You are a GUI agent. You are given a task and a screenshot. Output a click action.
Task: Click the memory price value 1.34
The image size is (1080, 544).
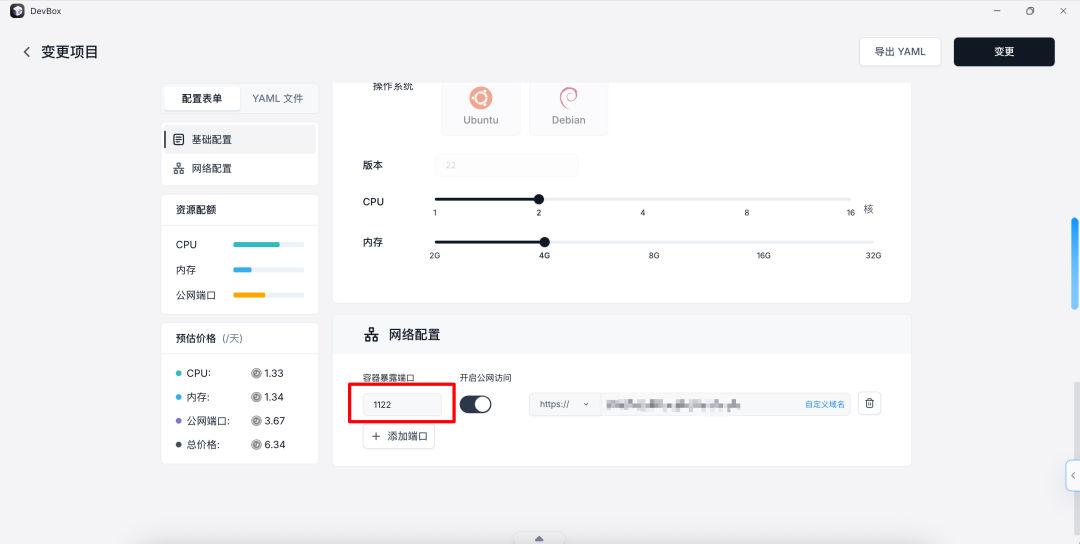[273, 397]
